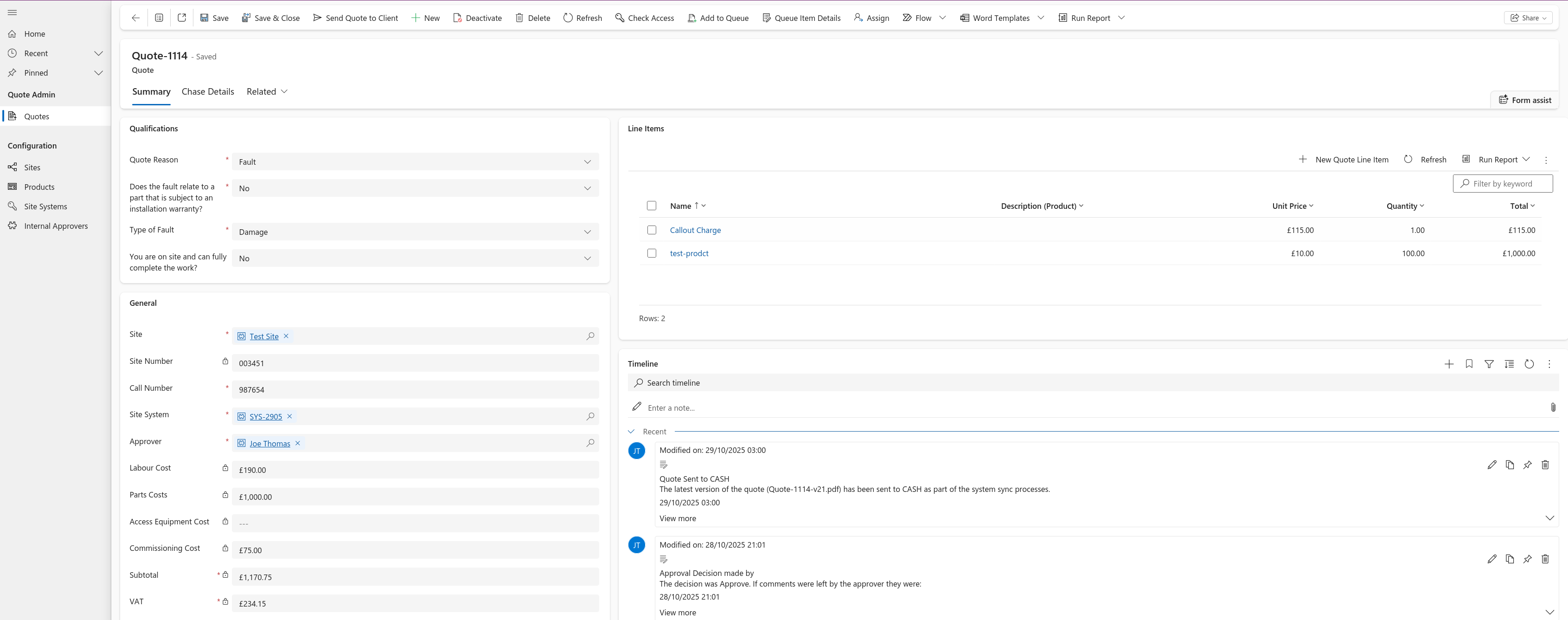Open the timeline filter icon
The height and width of the screenshot is (620, 1568).
pyautogui.click(x=1490, y=363)
